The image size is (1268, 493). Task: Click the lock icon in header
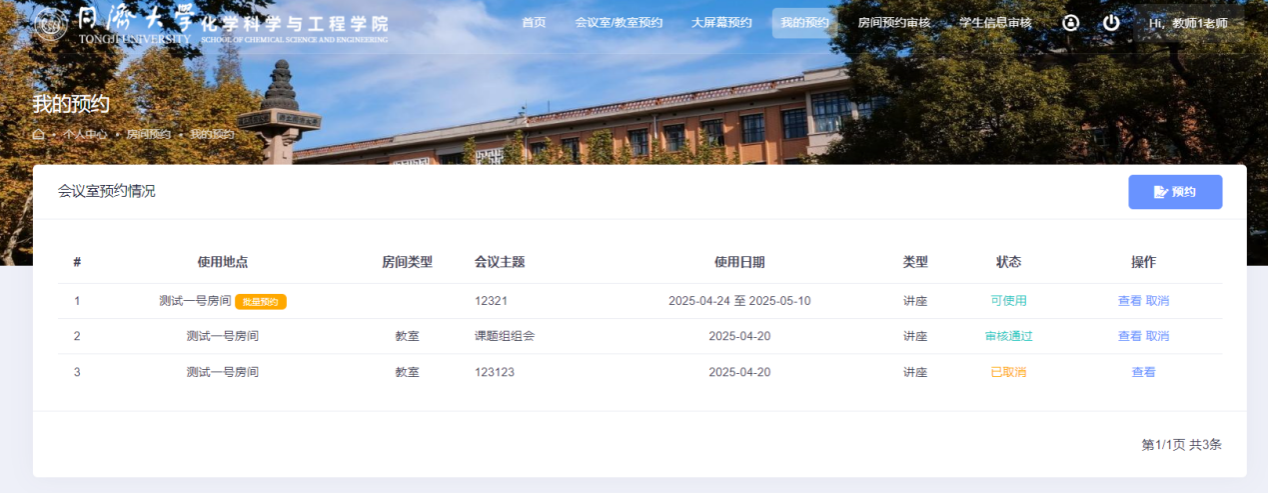(1071, 22)
